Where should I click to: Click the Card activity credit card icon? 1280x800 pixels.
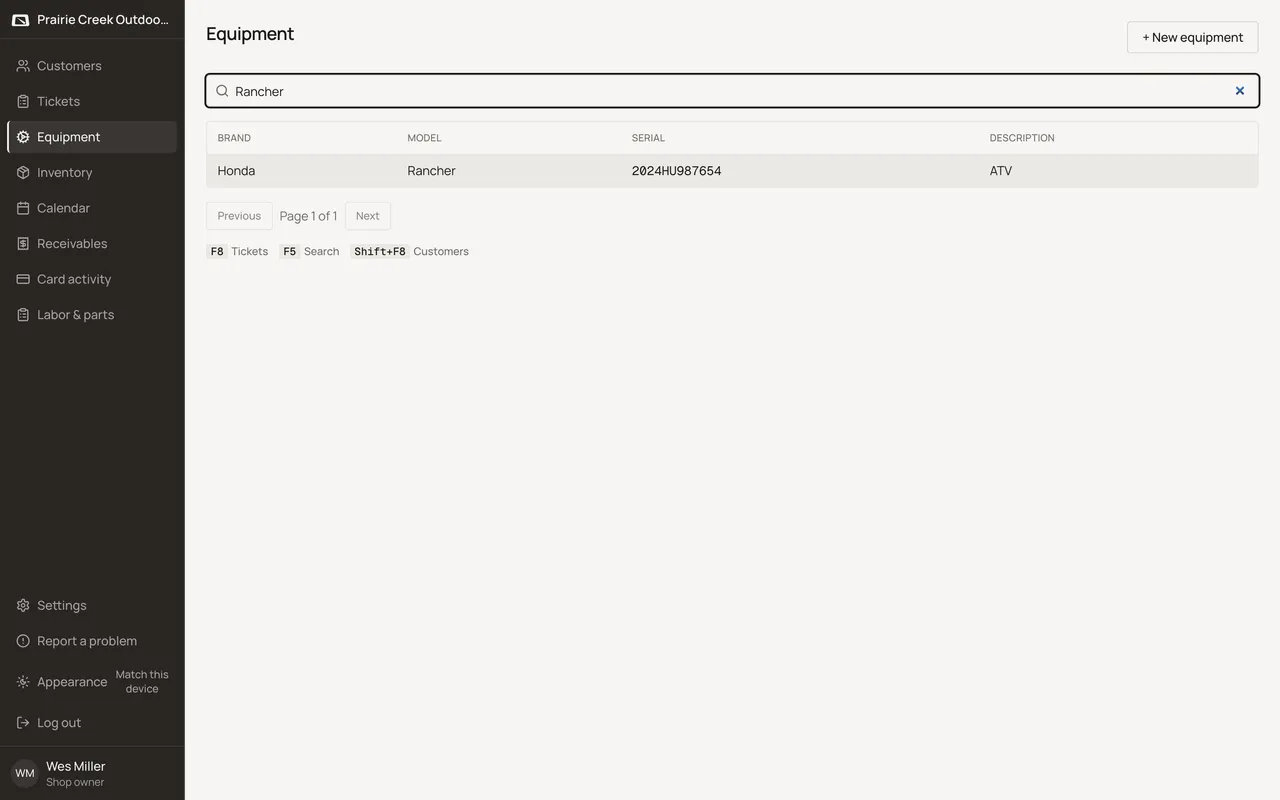[x=23, y=279]
